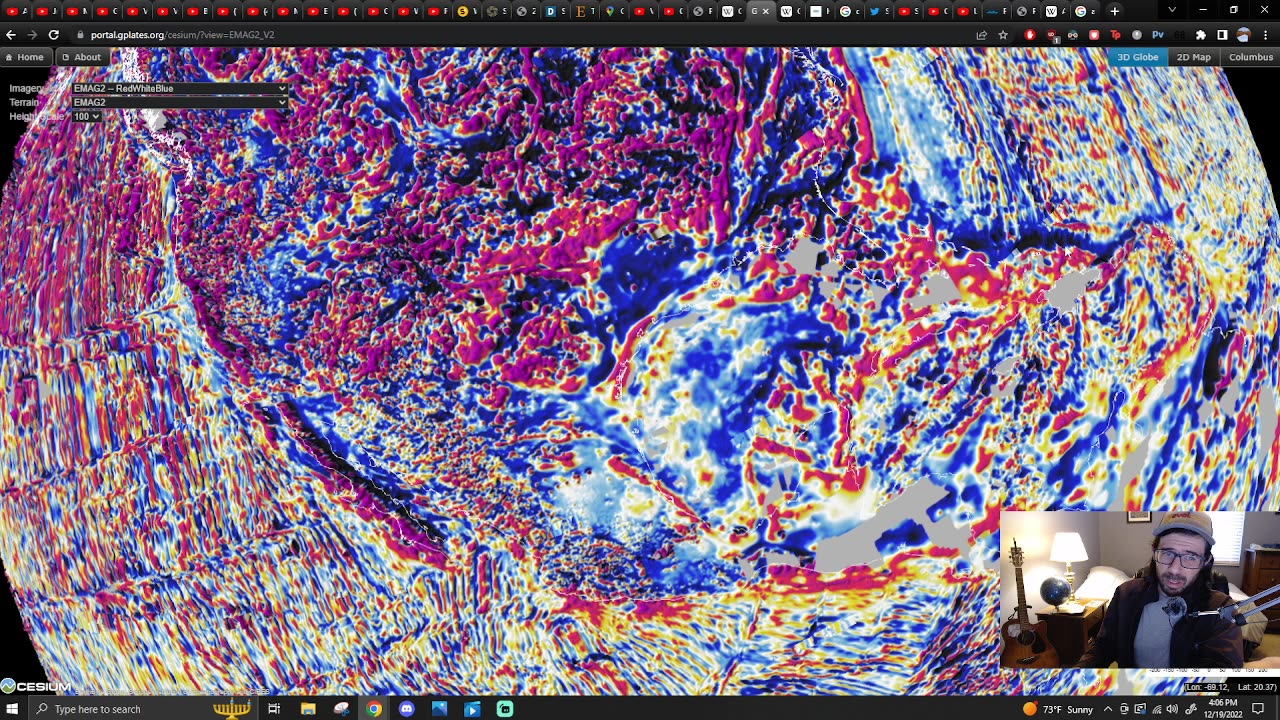Open Discord from the taskbar
The width and height of the screenshot is (1280, 720).
[x=406, y=709]
